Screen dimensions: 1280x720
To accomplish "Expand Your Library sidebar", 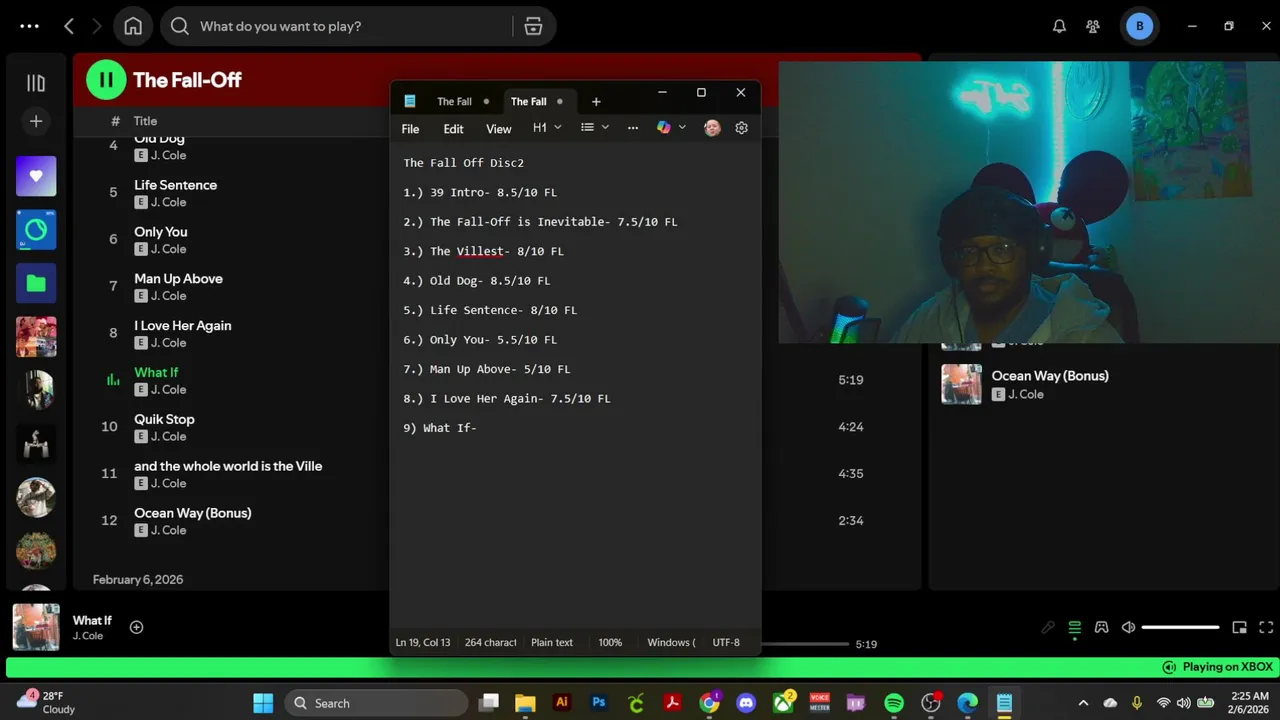I will (x=36, y=83).
